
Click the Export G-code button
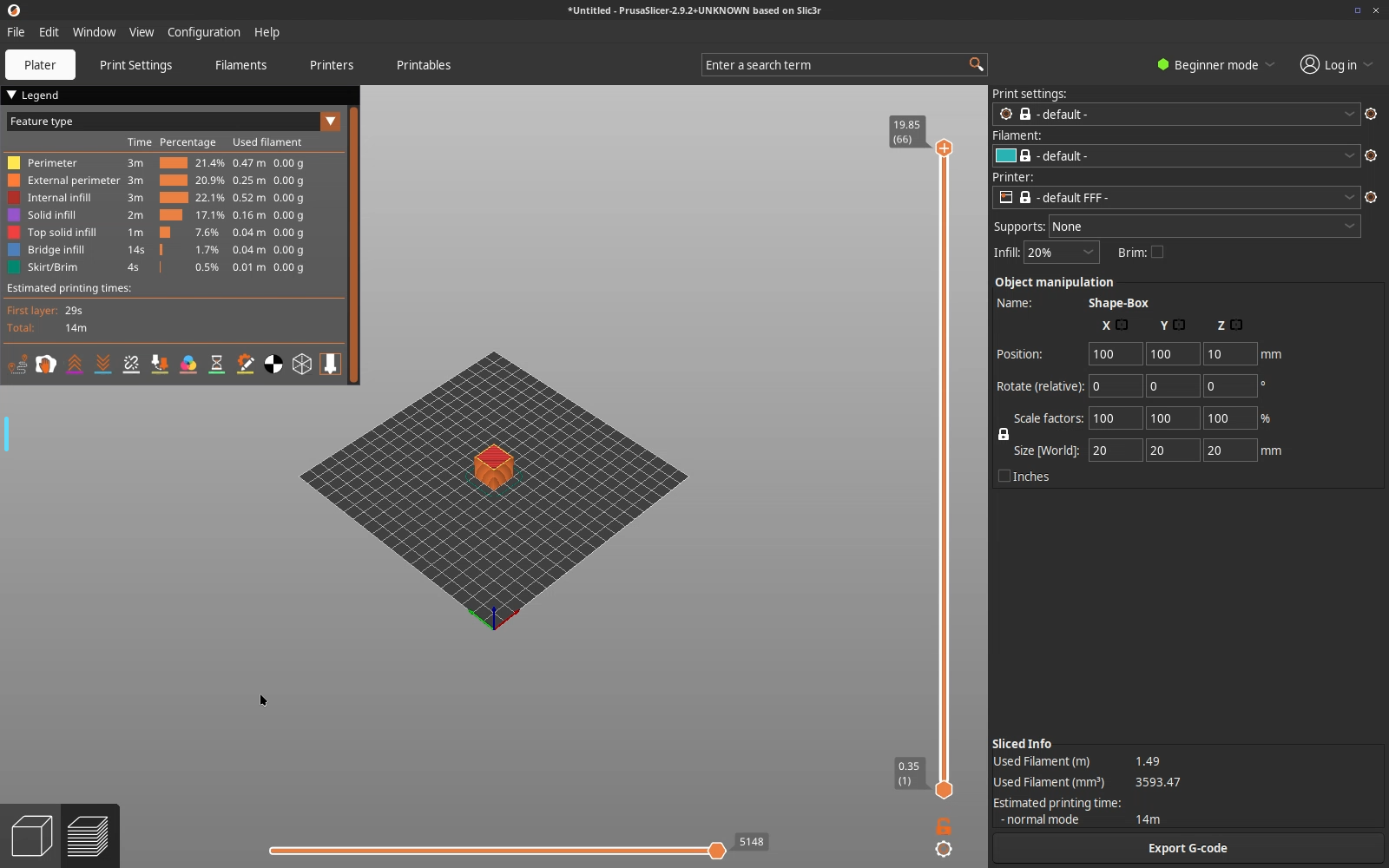1188,848
